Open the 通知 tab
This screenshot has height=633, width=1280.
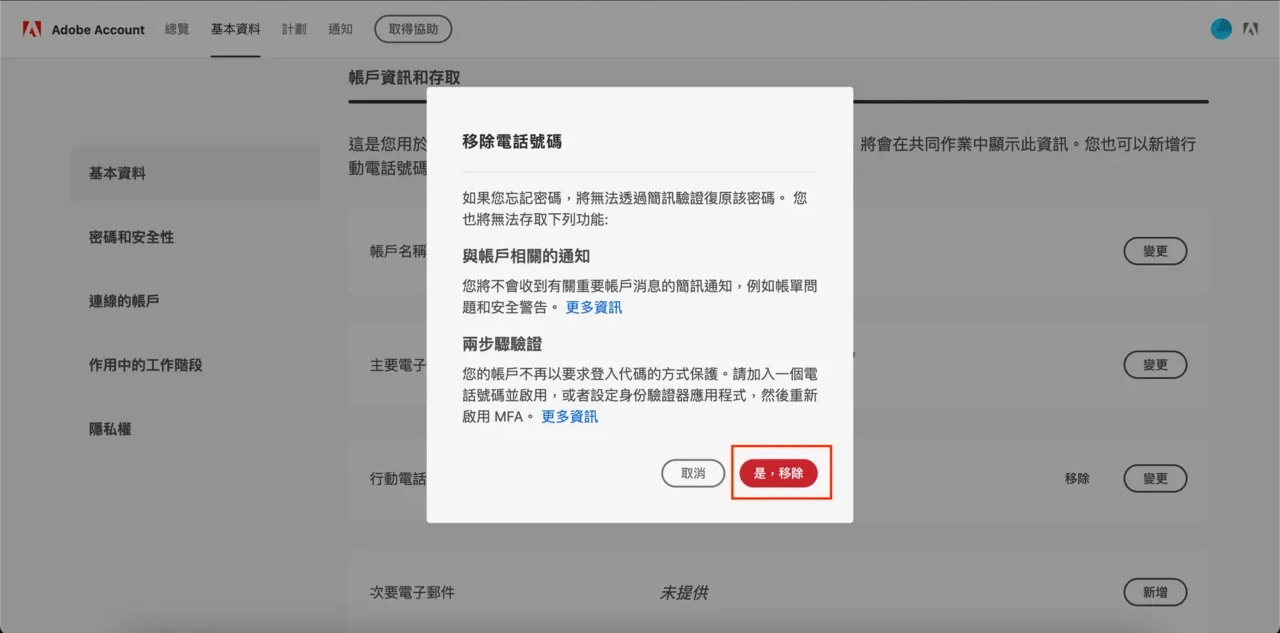point(340,29)
